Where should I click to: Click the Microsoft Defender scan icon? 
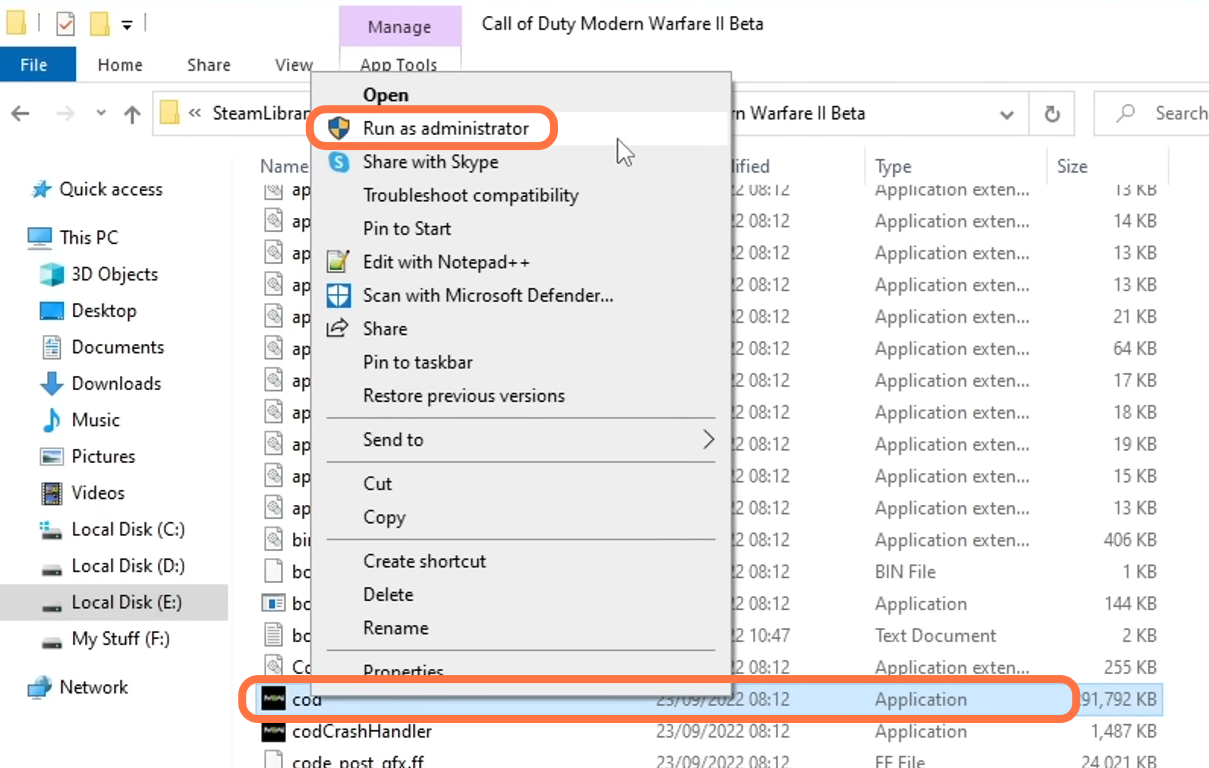[340, 295]
